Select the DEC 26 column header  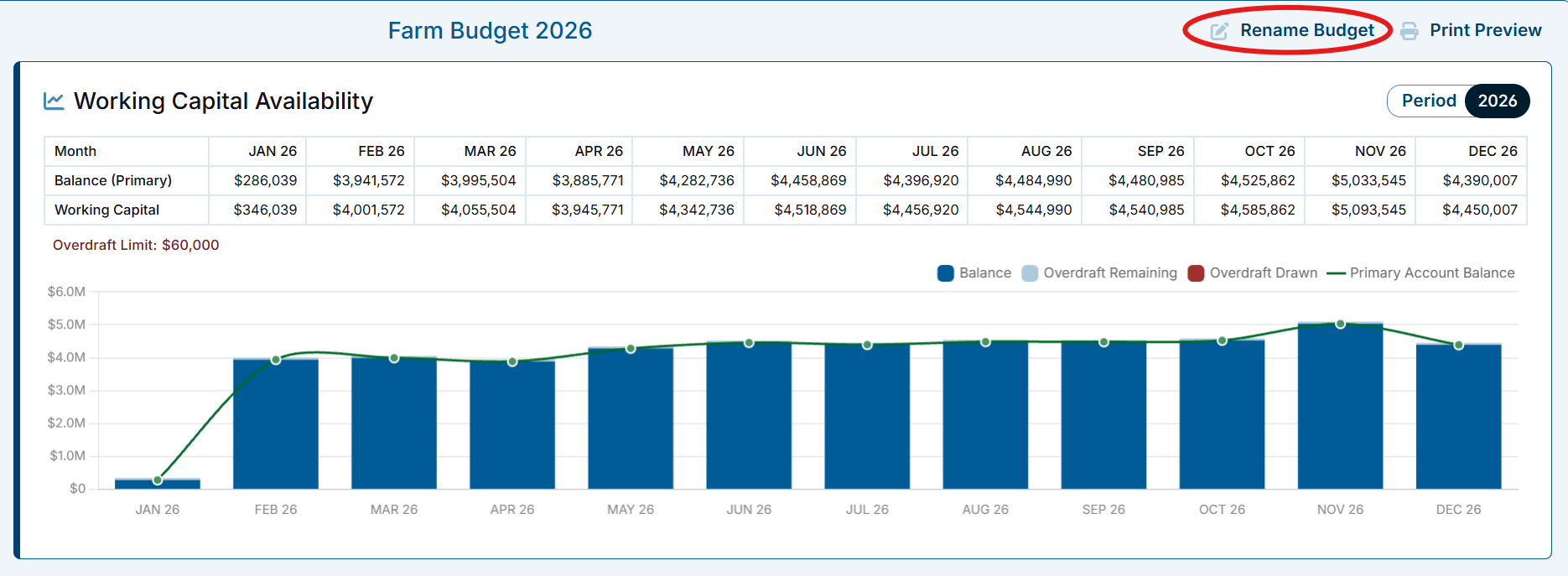click(1493, 151)
